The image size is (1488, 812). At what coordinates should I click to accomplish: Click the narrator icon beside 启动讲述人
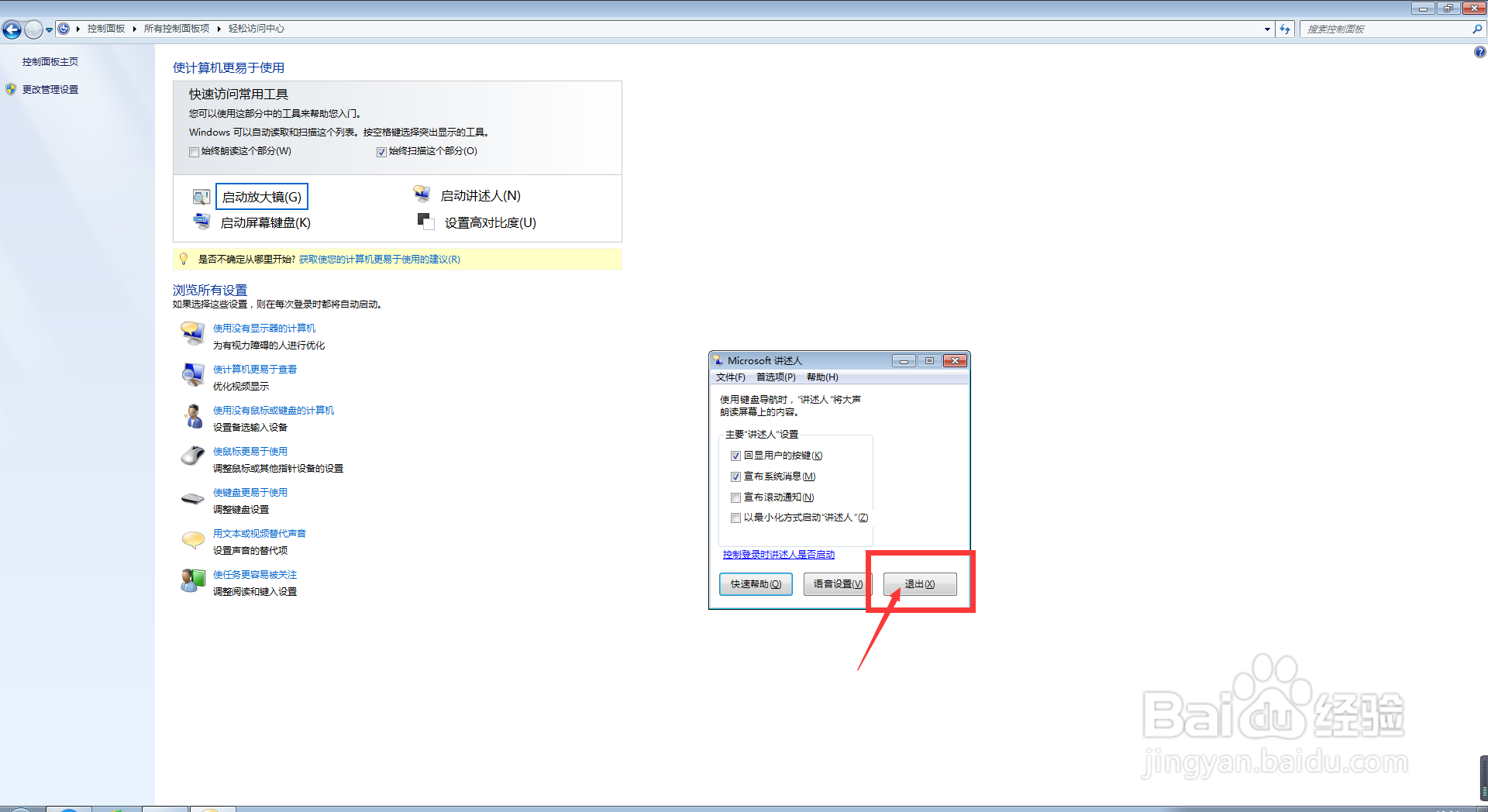422,194
